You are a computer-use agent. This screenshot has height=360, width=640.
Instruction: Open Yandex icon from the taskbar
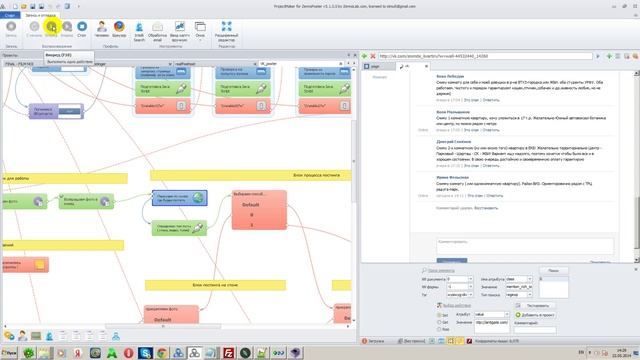coord(78,353)
